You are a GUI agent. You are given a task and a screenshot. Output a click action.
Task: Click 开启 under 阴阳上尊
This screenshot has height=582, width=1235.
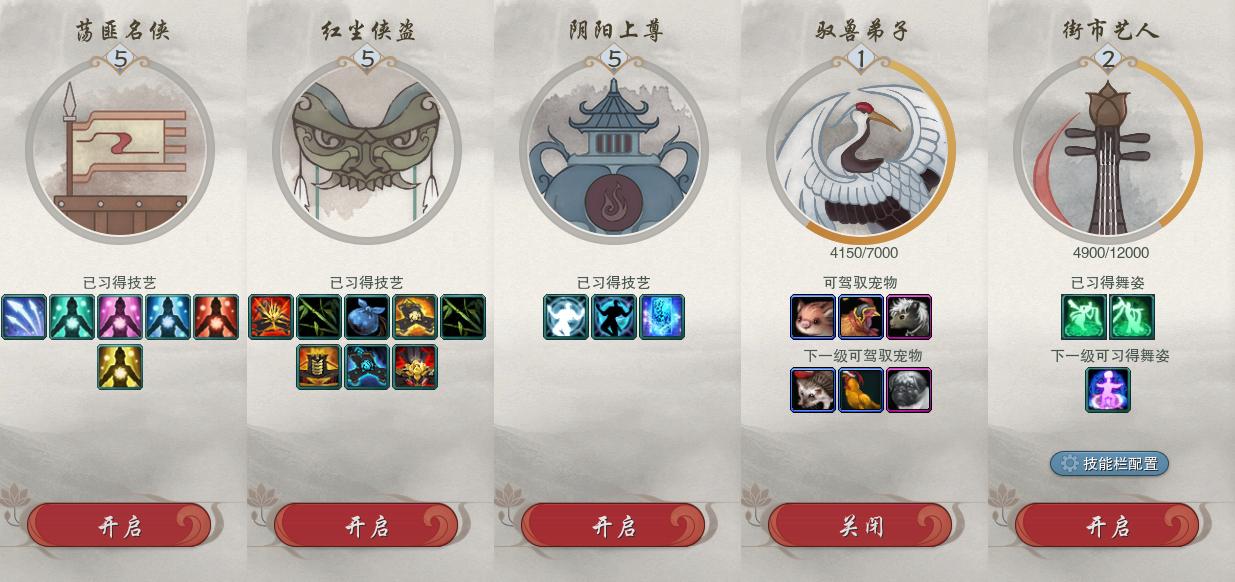[613, 526]
